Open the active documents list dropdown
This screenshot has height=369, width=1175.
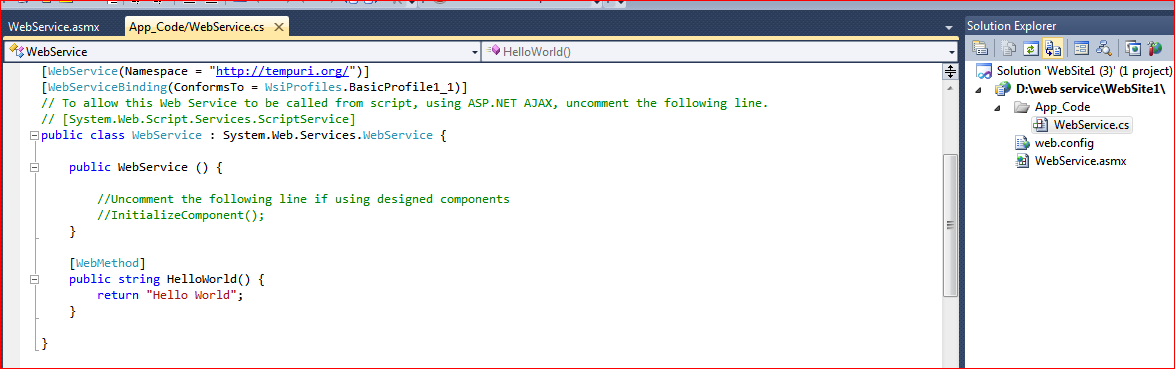[949, 28]
